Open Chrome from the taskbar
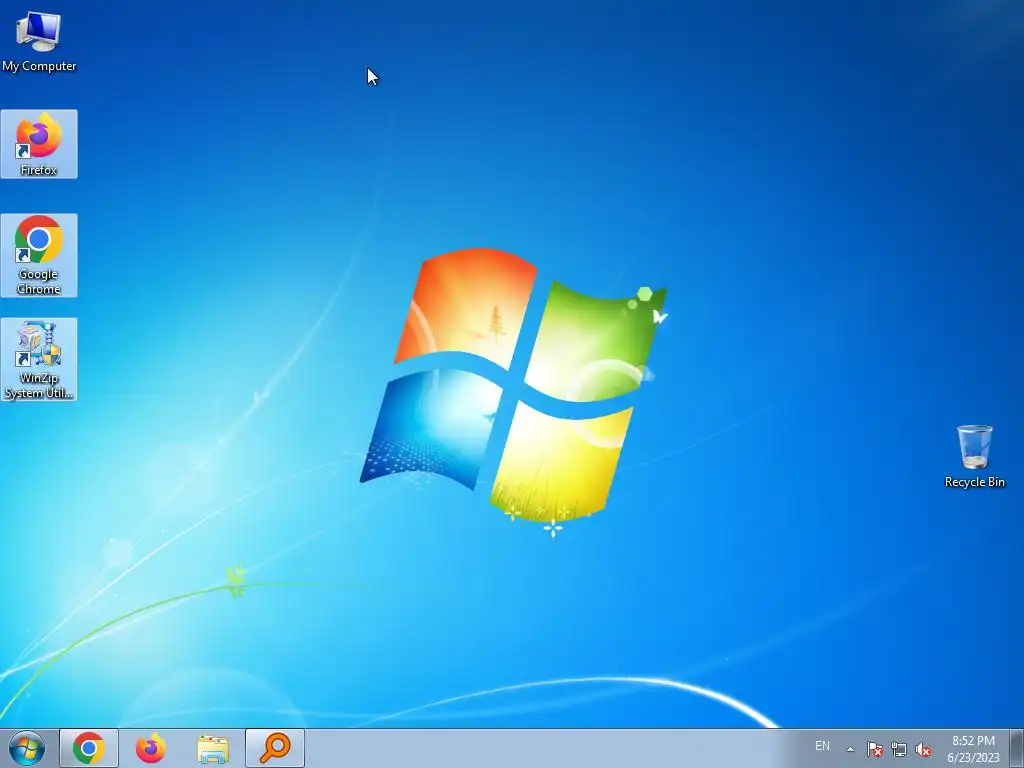The width and height of the screenshot is (1024, 768). pos(89,748)
